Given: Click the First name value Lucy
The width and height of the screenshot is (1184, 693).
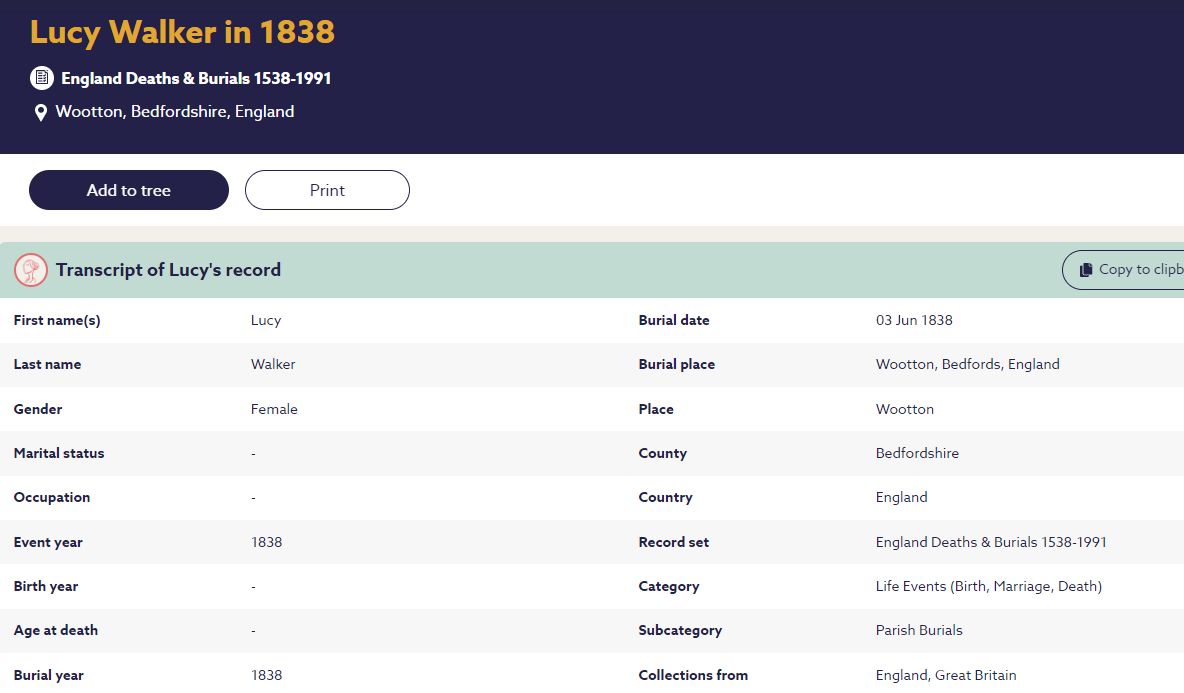Looking at the screenshot, I should tap(266, 321).
